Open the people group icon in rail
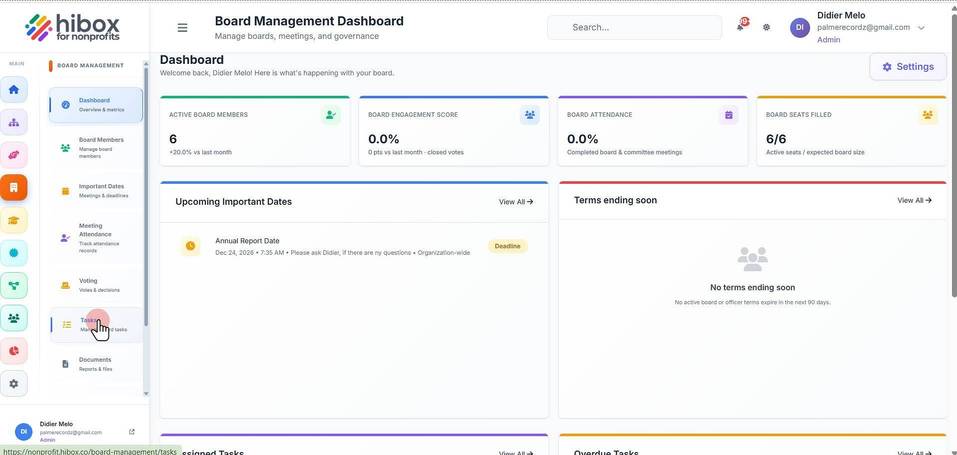 [14, 318]
